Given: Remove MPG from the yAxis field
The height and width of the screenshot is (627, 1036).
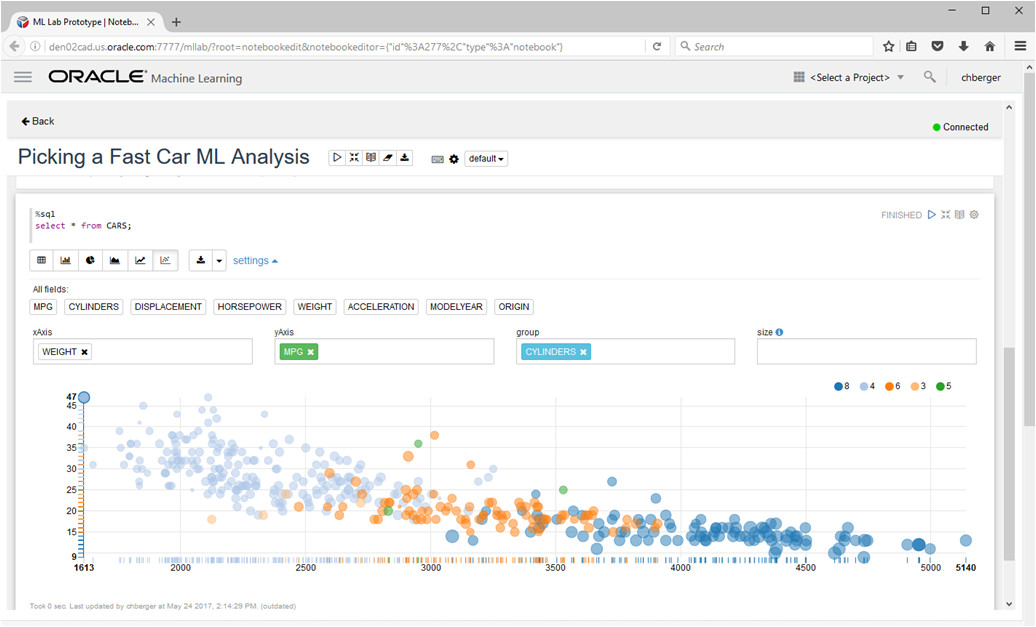Looking at the screenshot, I should [x=311, y=352].
